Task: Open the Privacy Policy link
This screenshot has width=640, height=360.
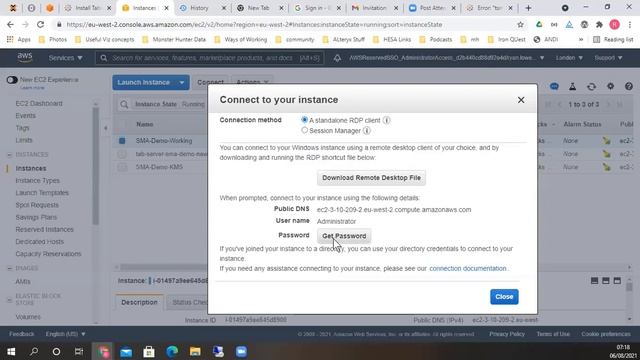Action: (x=507, y=334)
